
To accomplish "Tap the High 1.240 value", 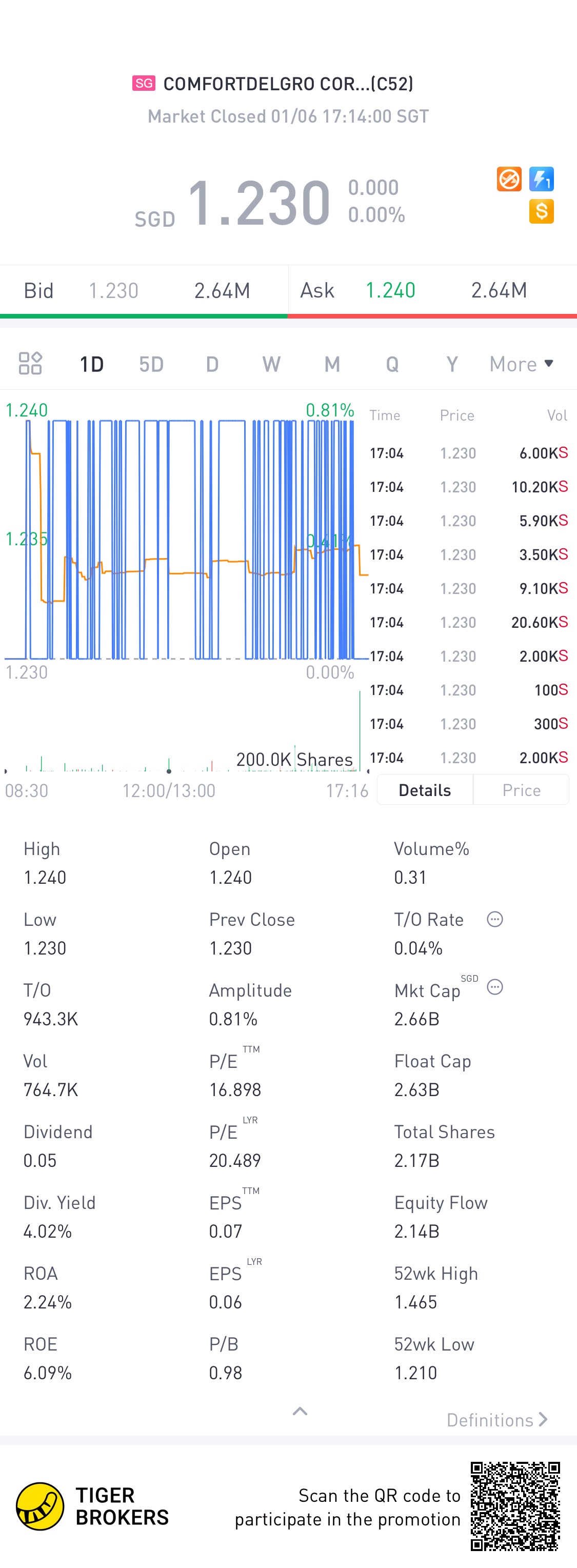I will click(x=45, y=877).
